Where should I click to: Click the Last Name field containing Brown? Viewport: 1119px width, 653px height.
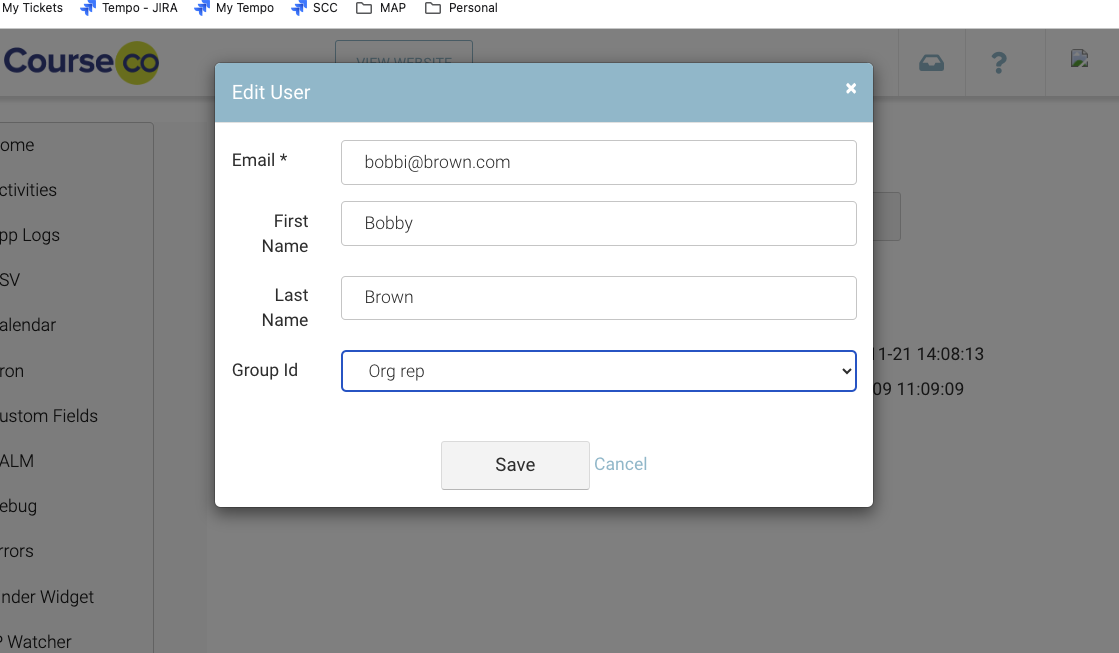pyautogui.click(x=598, y=297)
